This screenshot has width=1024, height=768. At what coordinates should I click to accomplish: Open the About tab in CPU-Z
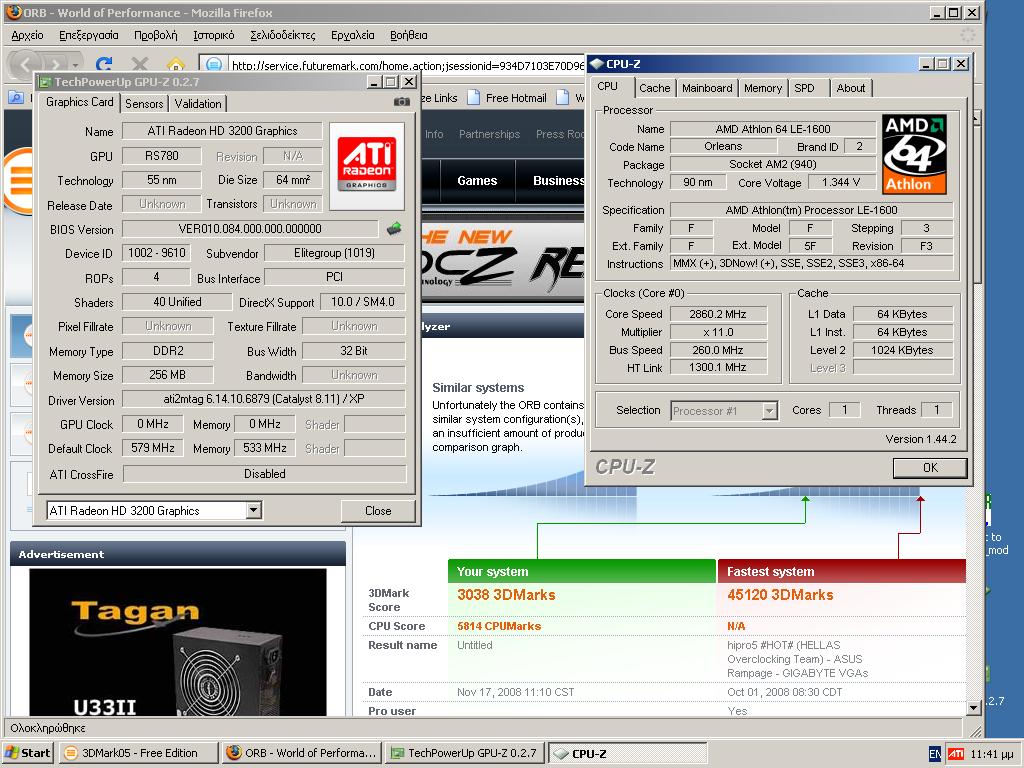pyautogui.click(x=851, y=88)
